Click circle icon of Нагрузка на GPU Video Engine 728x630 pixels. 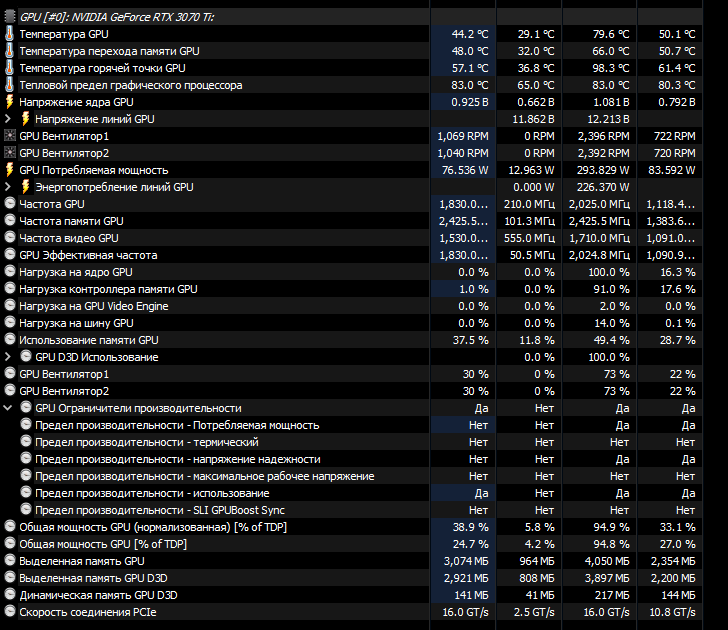pyautogui.click(x=10, y=305)
